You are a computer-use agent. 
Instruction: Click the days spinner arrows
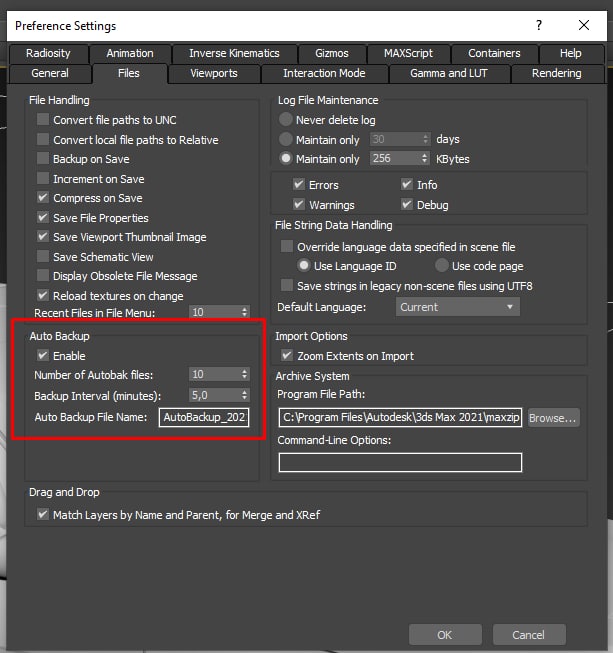click(425, 139)
